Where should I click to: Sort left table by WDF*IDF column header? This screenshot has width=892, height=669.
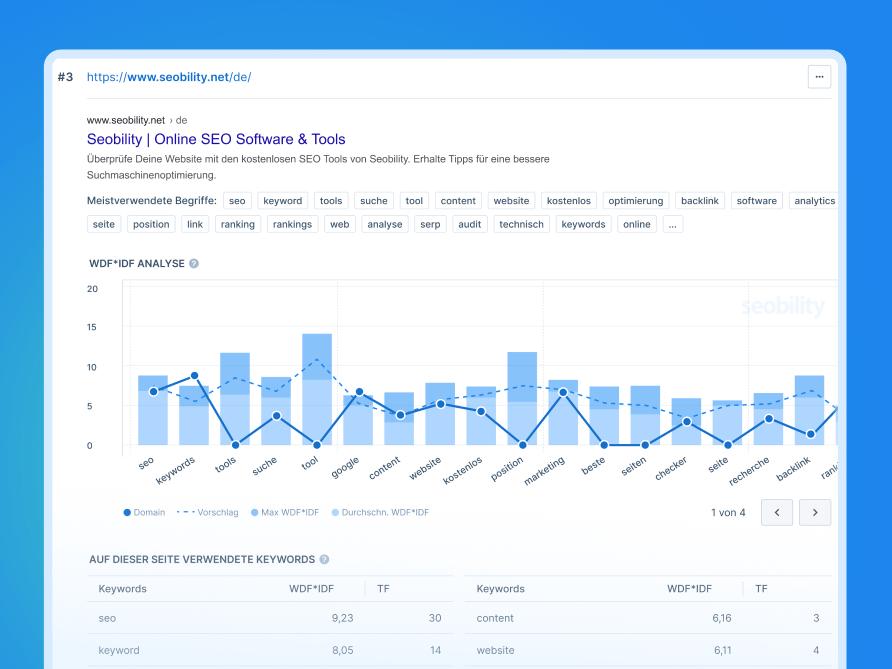click(311, 589)
